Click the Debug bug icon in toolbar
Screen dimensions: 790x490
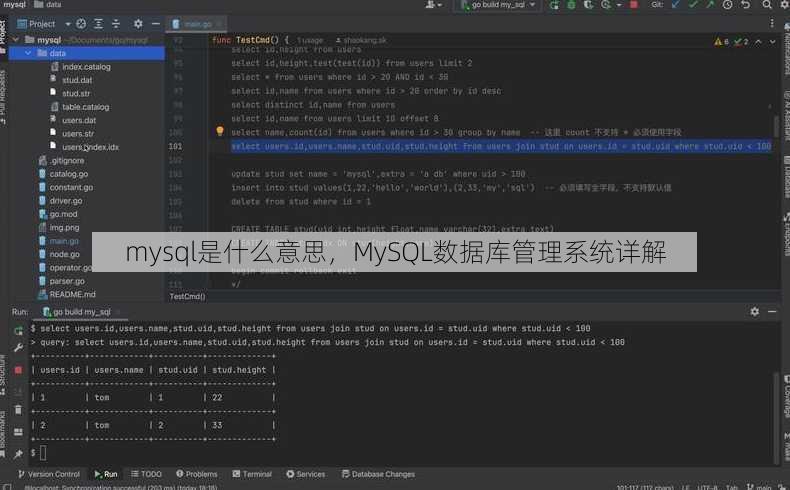pyautogui.click(x=571, y=5)
